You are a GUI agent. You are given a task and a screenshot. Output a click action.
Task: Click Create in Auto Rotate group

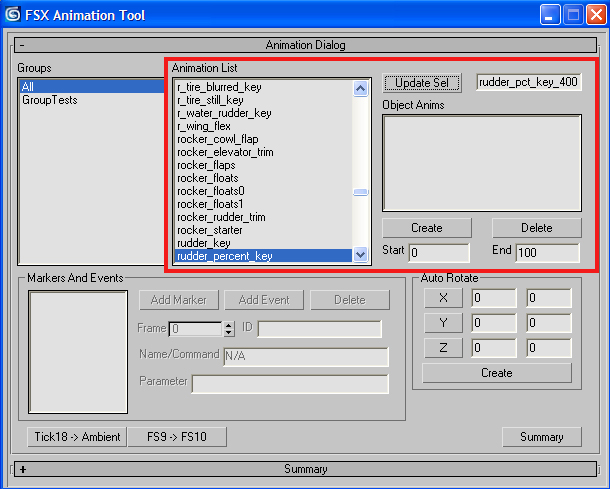497,373
